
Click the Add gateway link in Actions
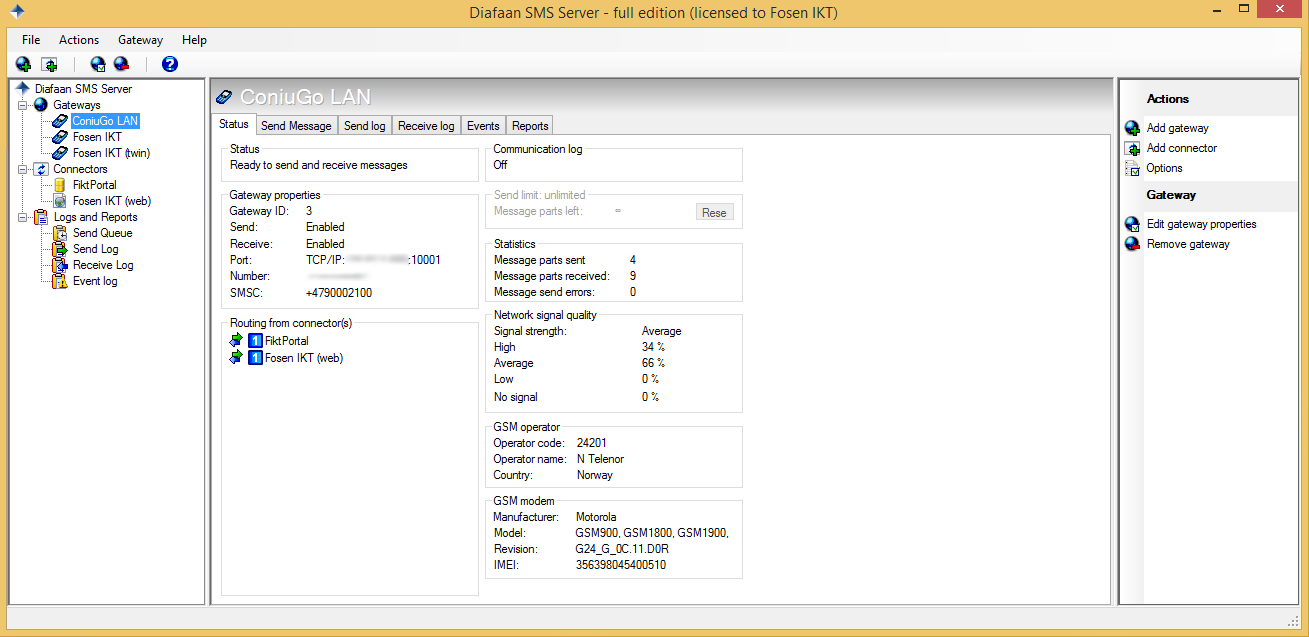pyautogui.click(x=1178, y=128)
